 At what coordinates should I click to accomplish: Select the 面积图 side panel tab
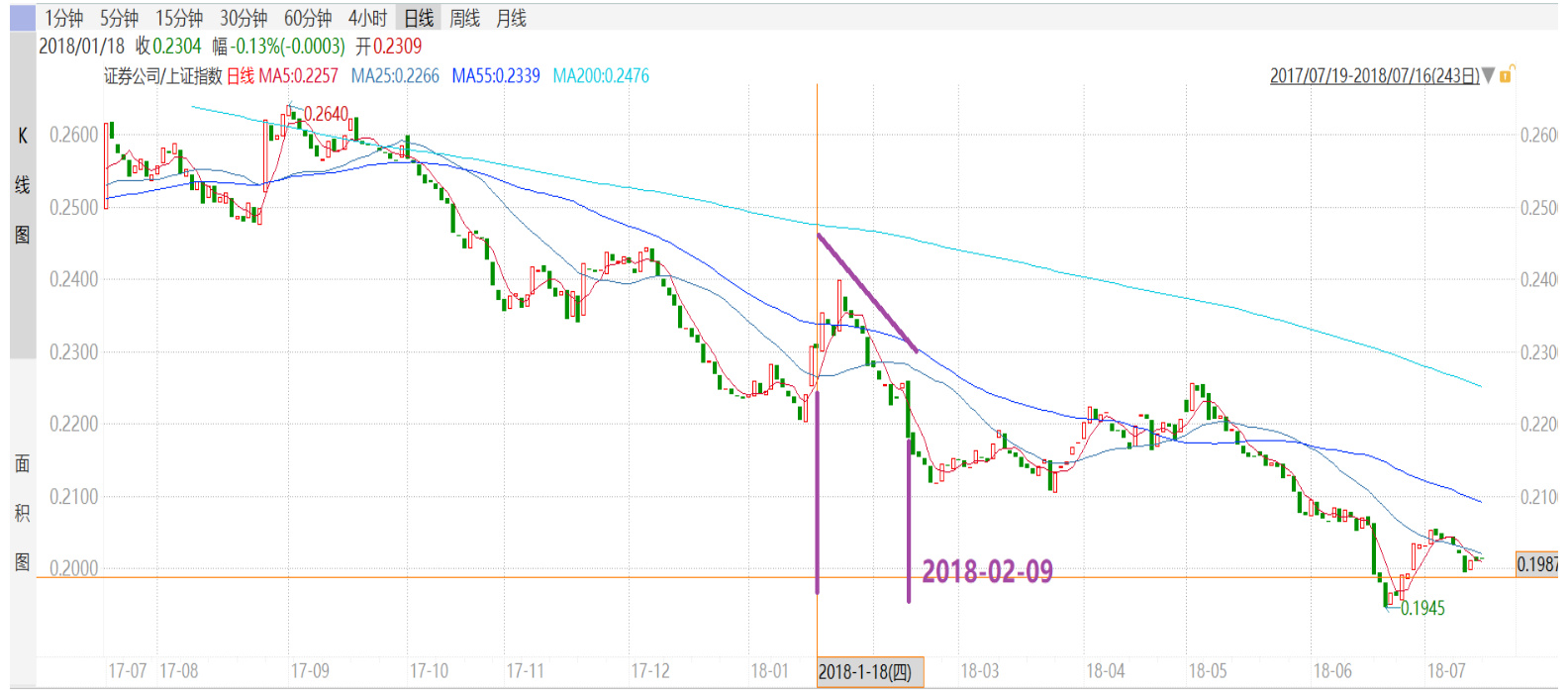click(x=22, y=513)
